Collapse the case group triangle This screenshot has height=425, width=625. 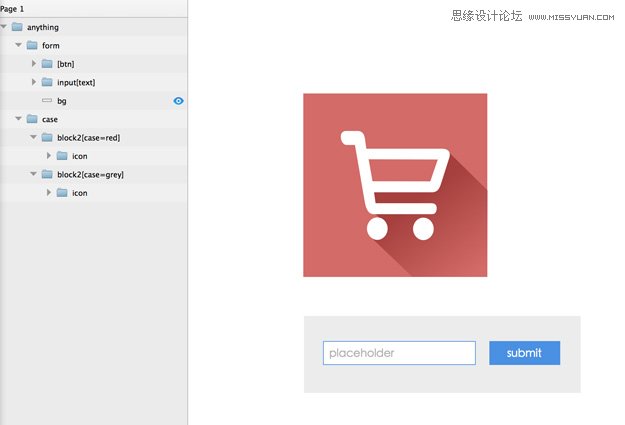pos(18,119)
